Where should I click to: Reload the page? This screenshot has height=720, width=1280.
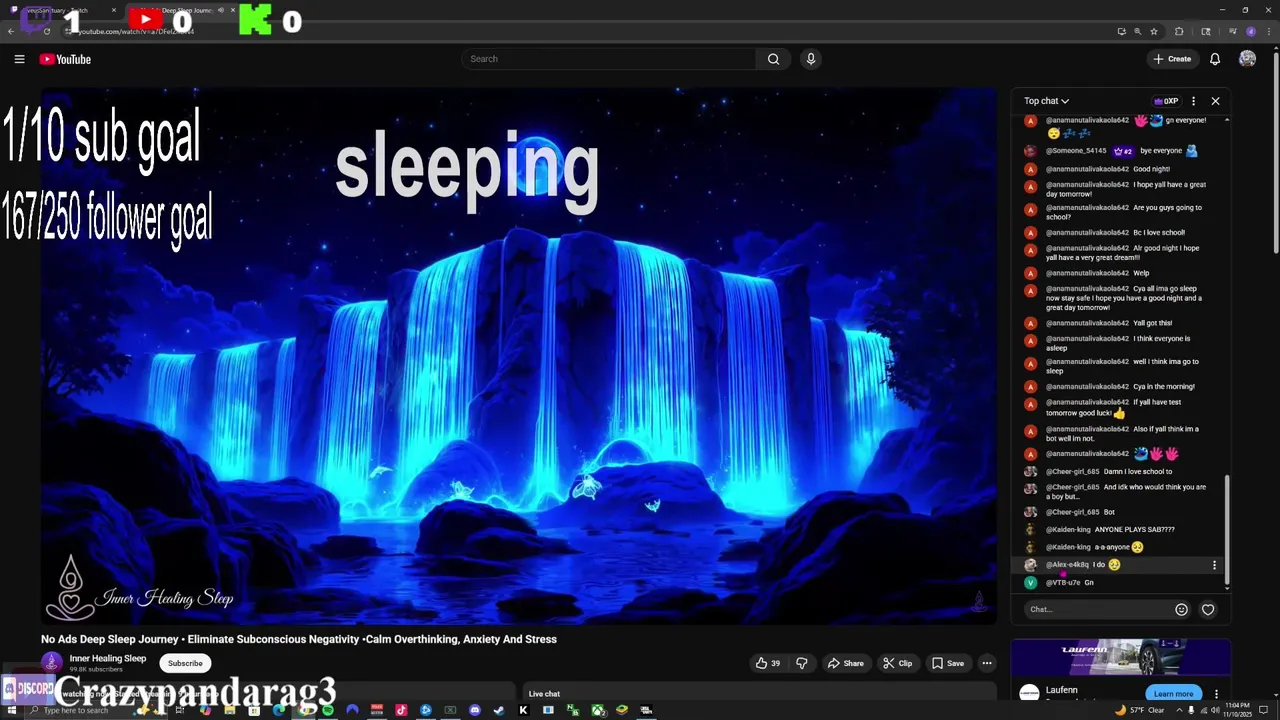46,31
